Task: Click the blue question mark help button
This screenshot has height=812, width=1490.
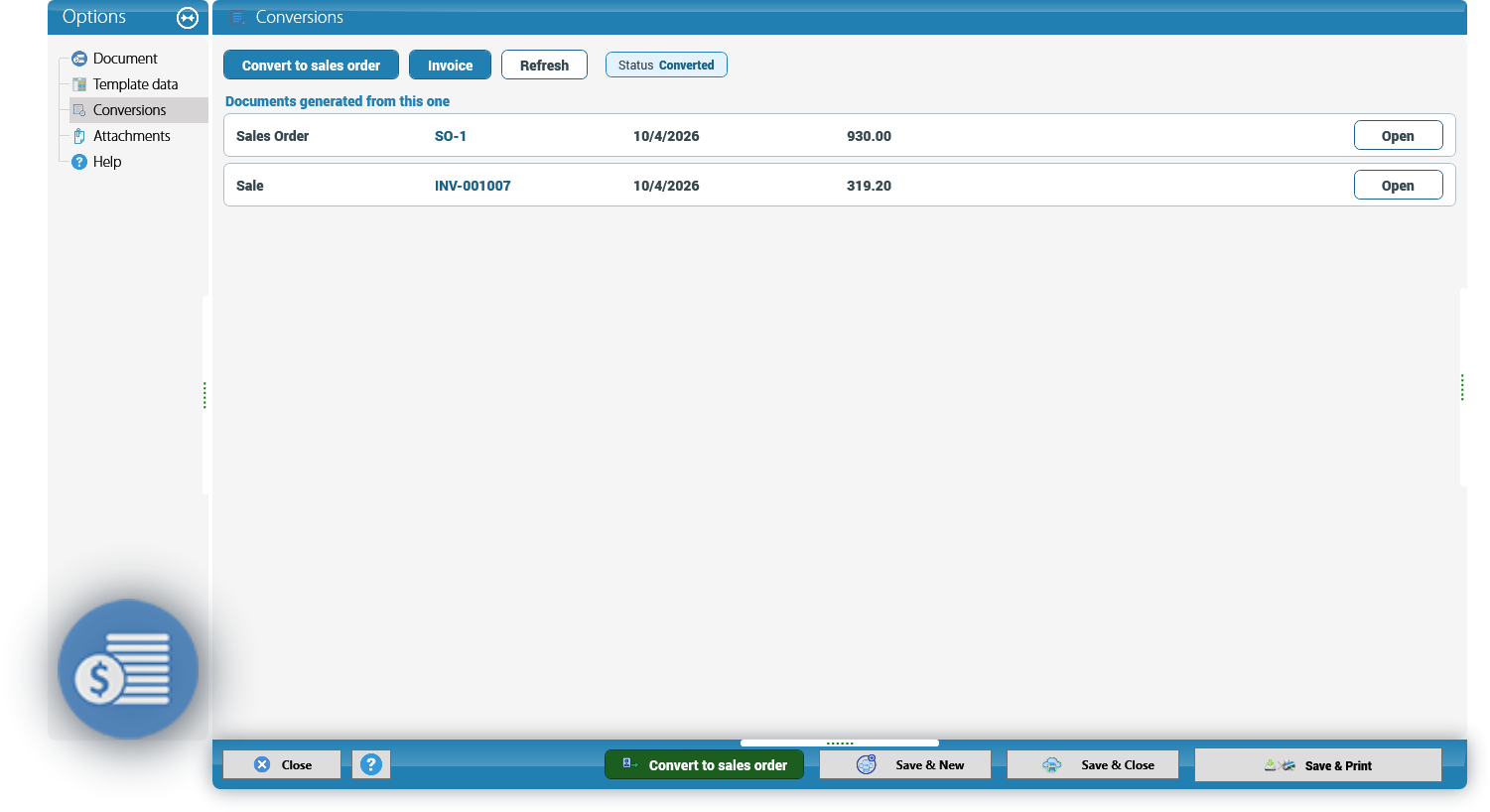Action: click(371, 764)
